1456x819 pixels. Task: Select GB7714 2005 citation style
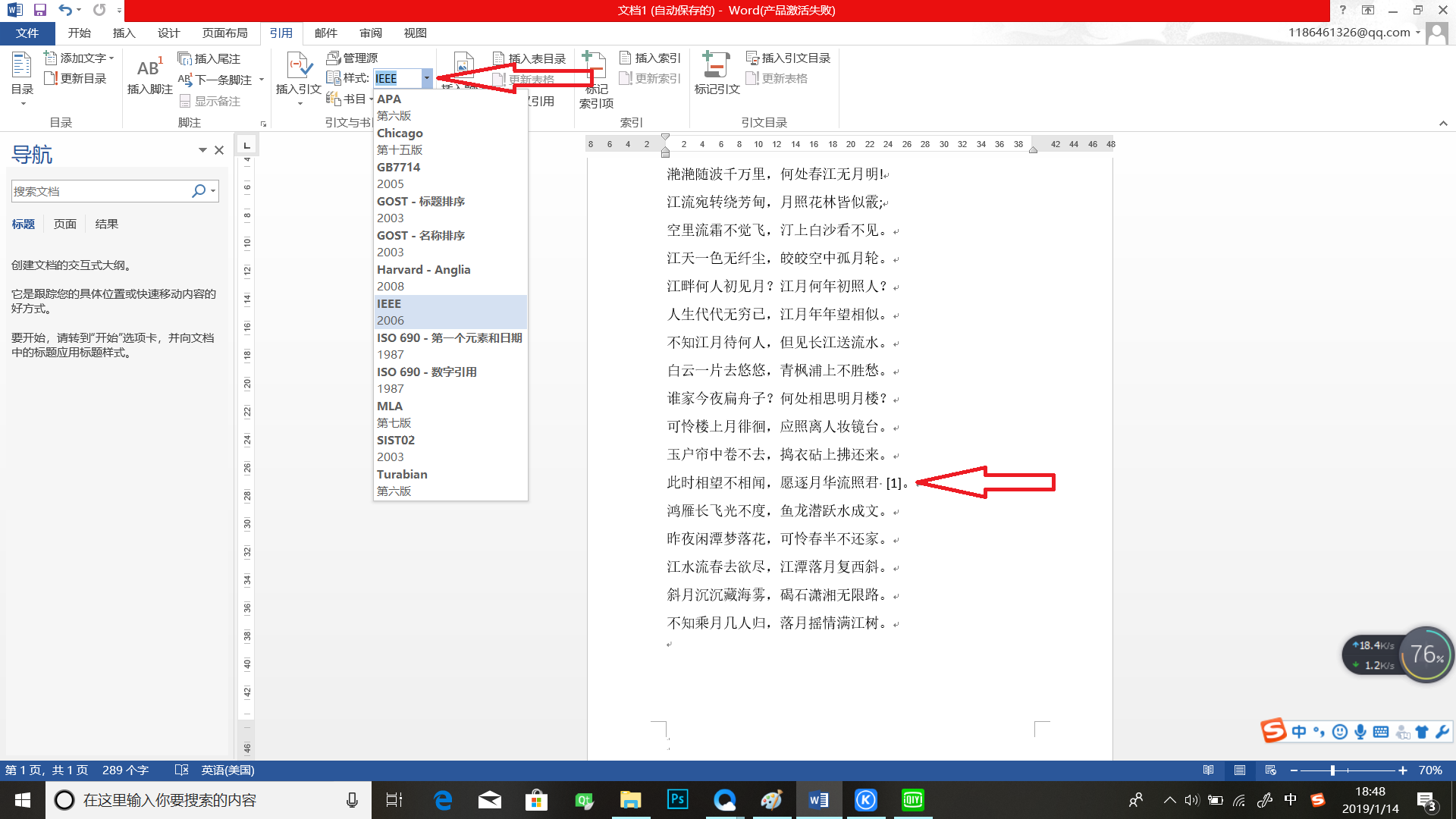tap(450, 175)
